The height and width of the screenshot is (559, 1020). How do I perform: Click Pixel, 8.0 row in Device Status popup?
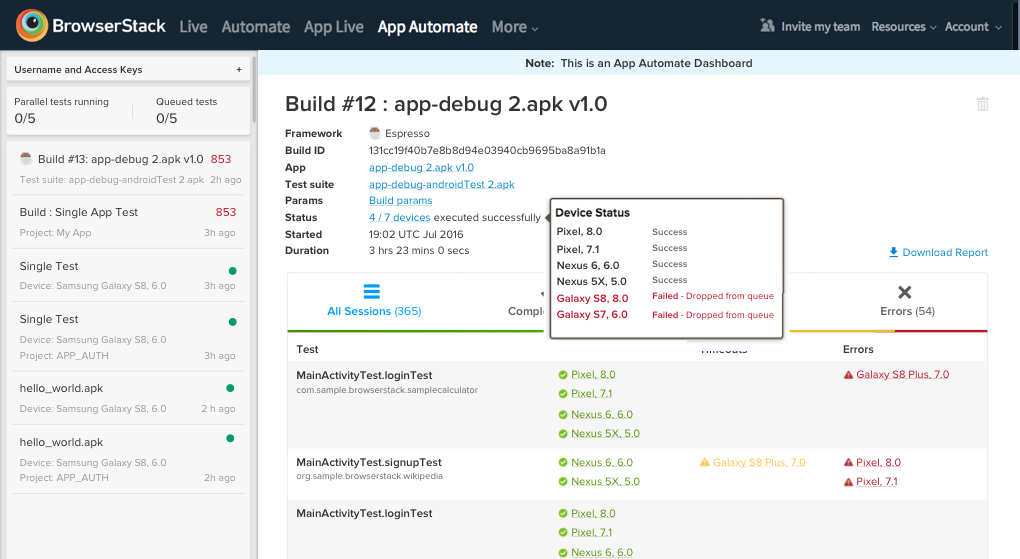[666, 232]
